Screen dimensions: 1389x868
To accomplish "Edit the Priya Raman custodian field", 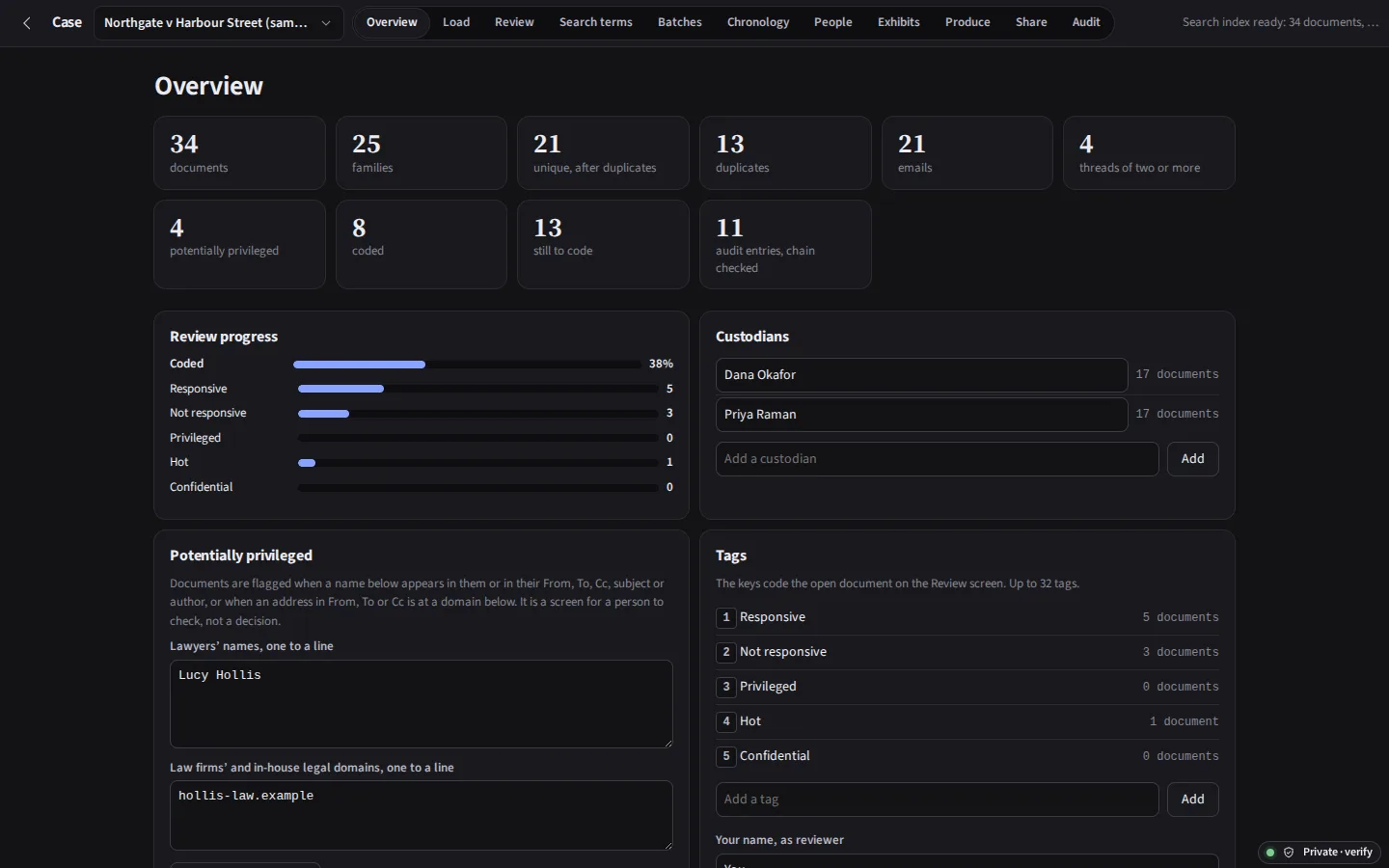I will 921,415.
